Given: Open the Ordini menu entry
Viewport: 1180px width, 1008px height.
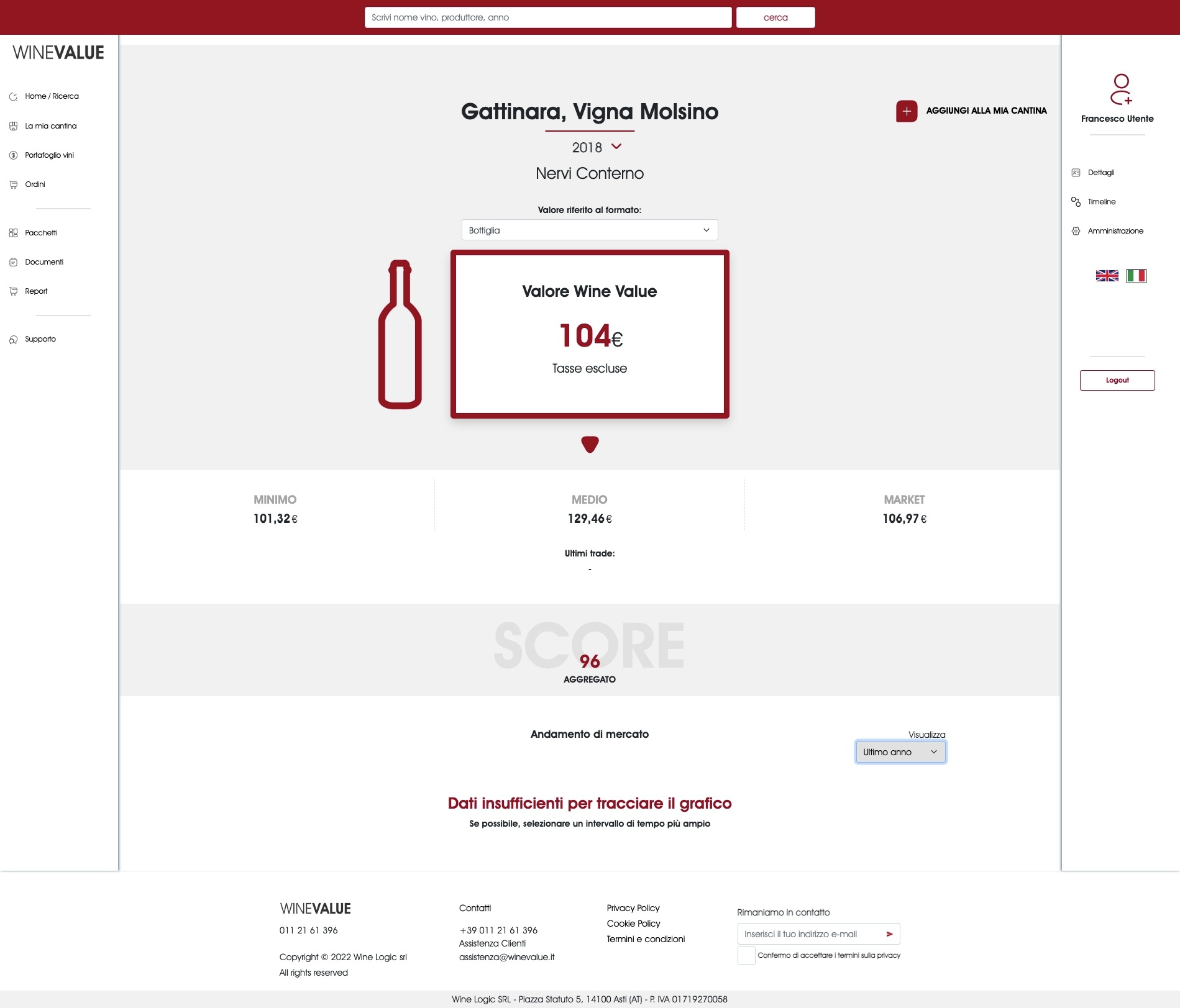Looking at the screenshot, I should (35, 184).
